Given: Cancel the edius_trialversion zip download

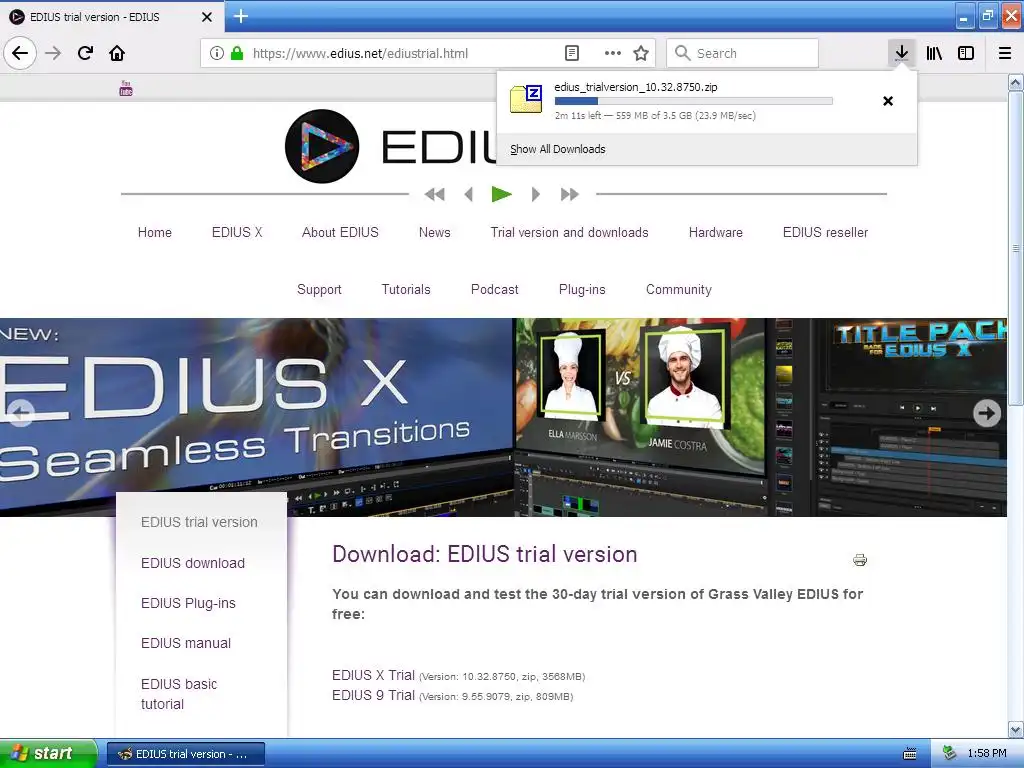Looking at the screenshot, I should coord(888,101).
